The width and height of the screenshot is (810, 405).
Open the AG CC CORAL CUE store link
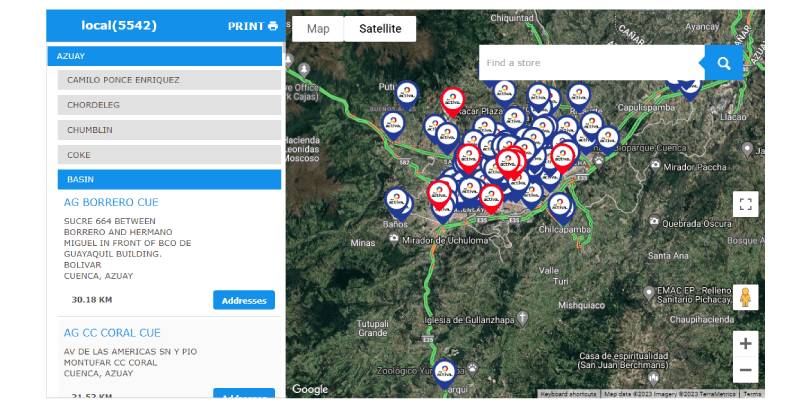[112, 333]
